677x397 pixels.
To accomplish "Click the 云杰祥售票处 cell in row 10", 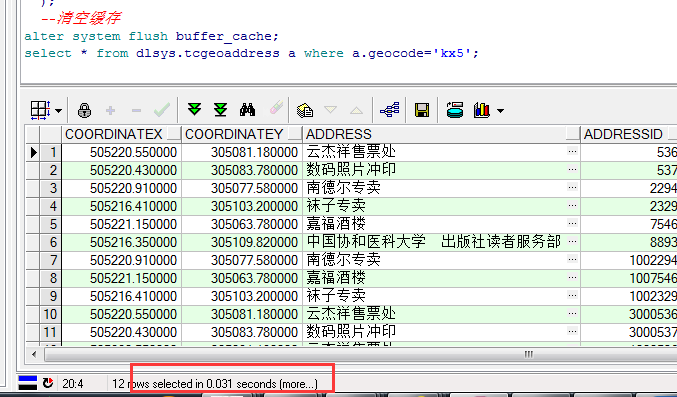I will [x=441, y=314].
